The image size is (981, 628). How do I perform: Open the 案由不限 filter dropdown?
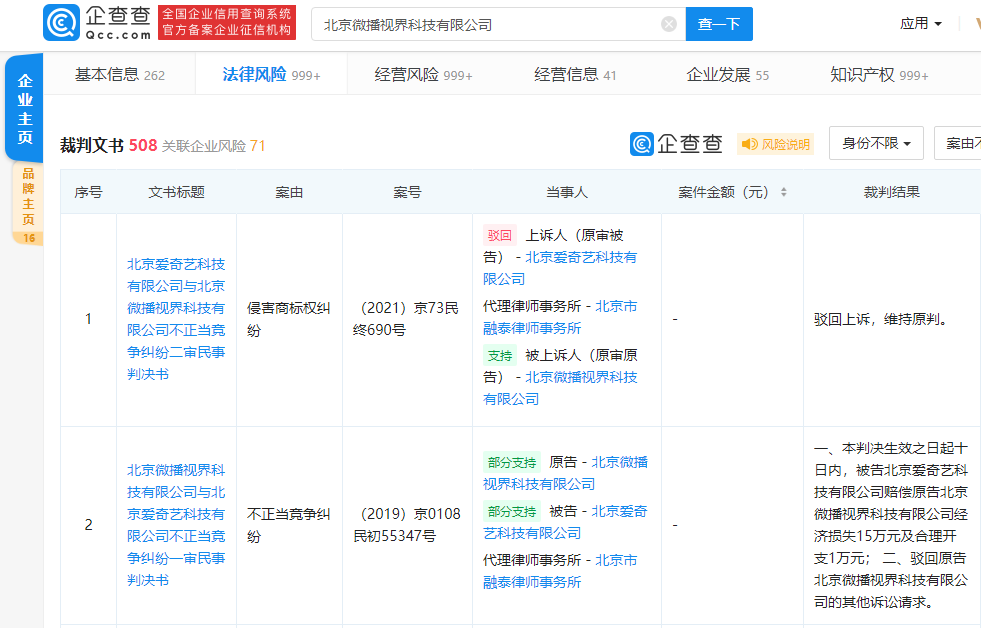tap(958, 144)
